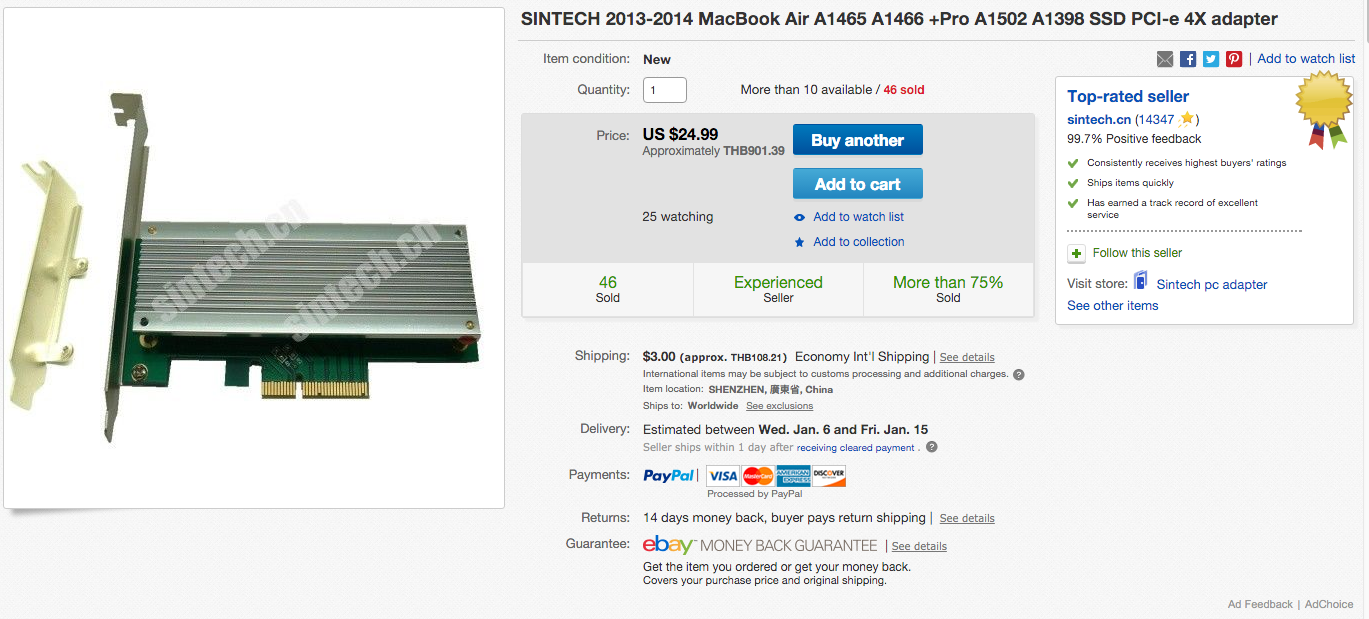
Task: Open See other items link
Action: pos(1112,306)
